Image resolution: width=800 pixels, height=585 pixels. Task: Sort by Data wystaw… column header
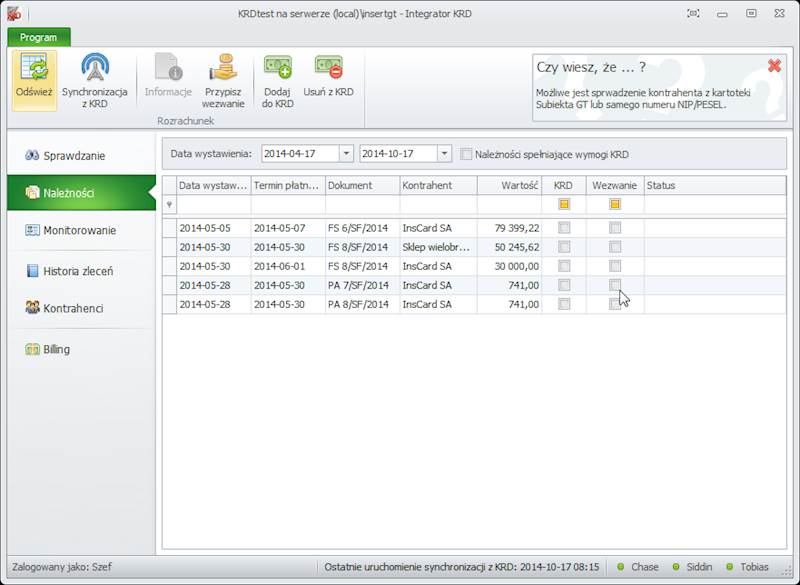tap(214, 186)
